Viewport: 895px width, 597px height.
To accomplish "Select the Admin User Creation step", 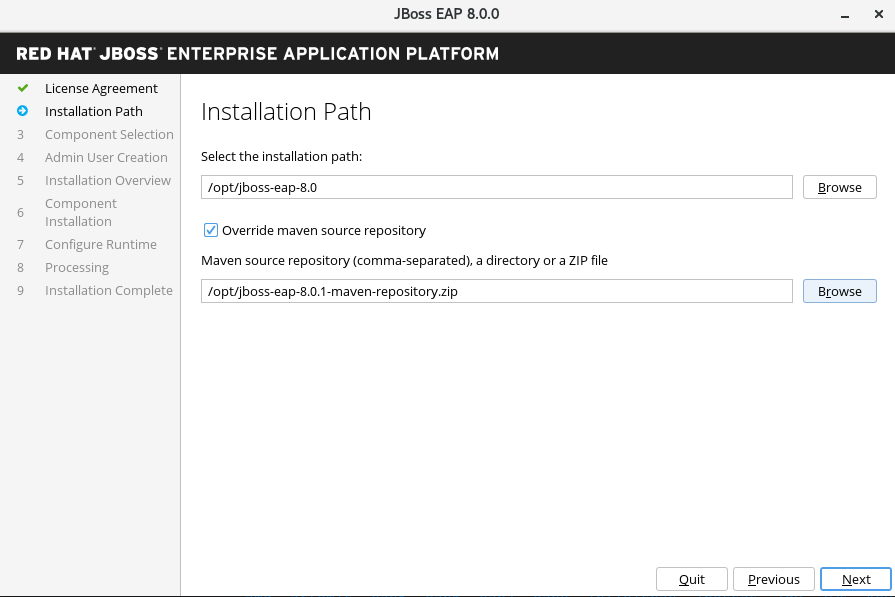I will click(106, 157).
